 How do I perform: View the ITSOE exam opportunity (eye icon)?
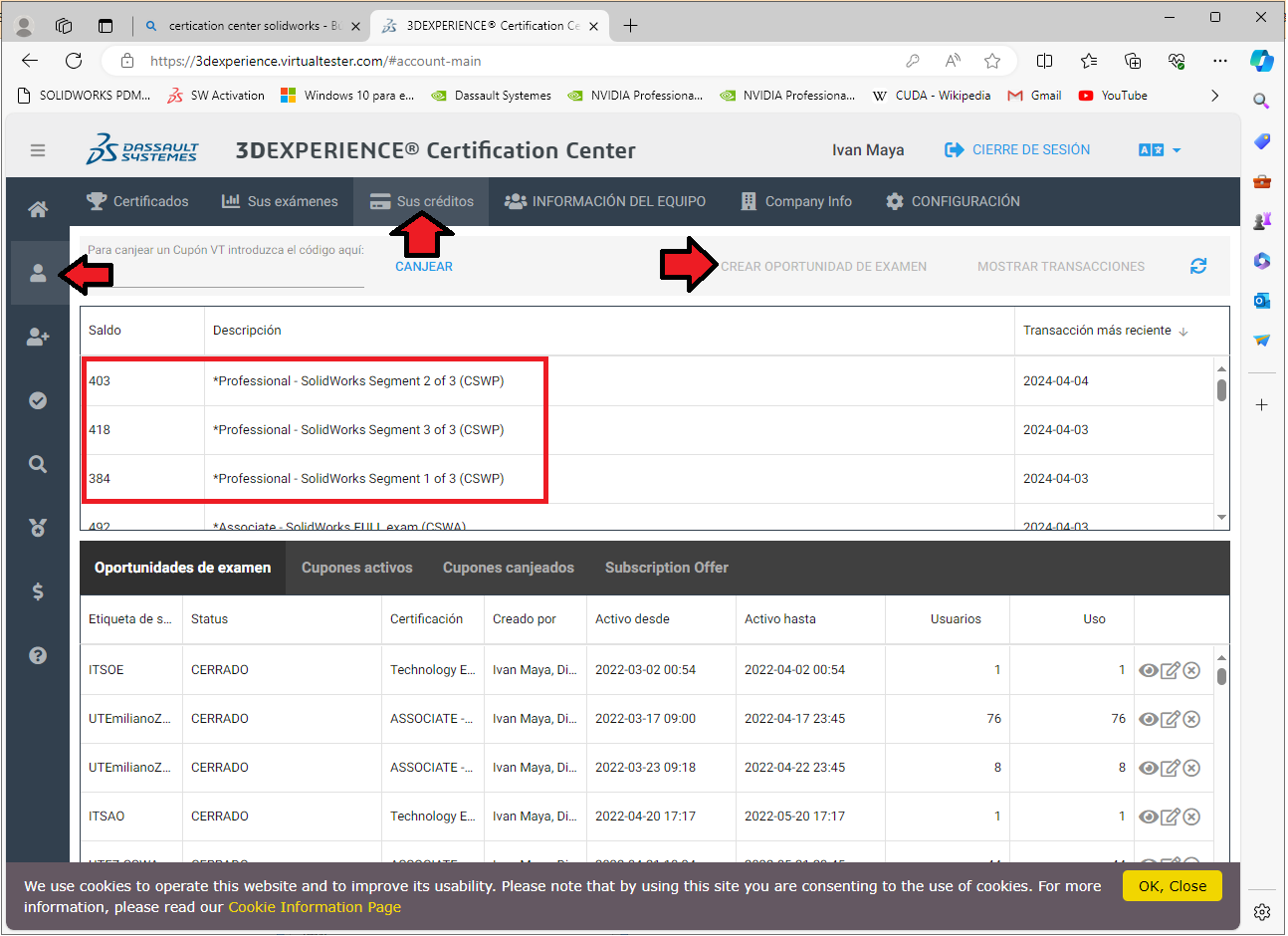pos(1149,670)
